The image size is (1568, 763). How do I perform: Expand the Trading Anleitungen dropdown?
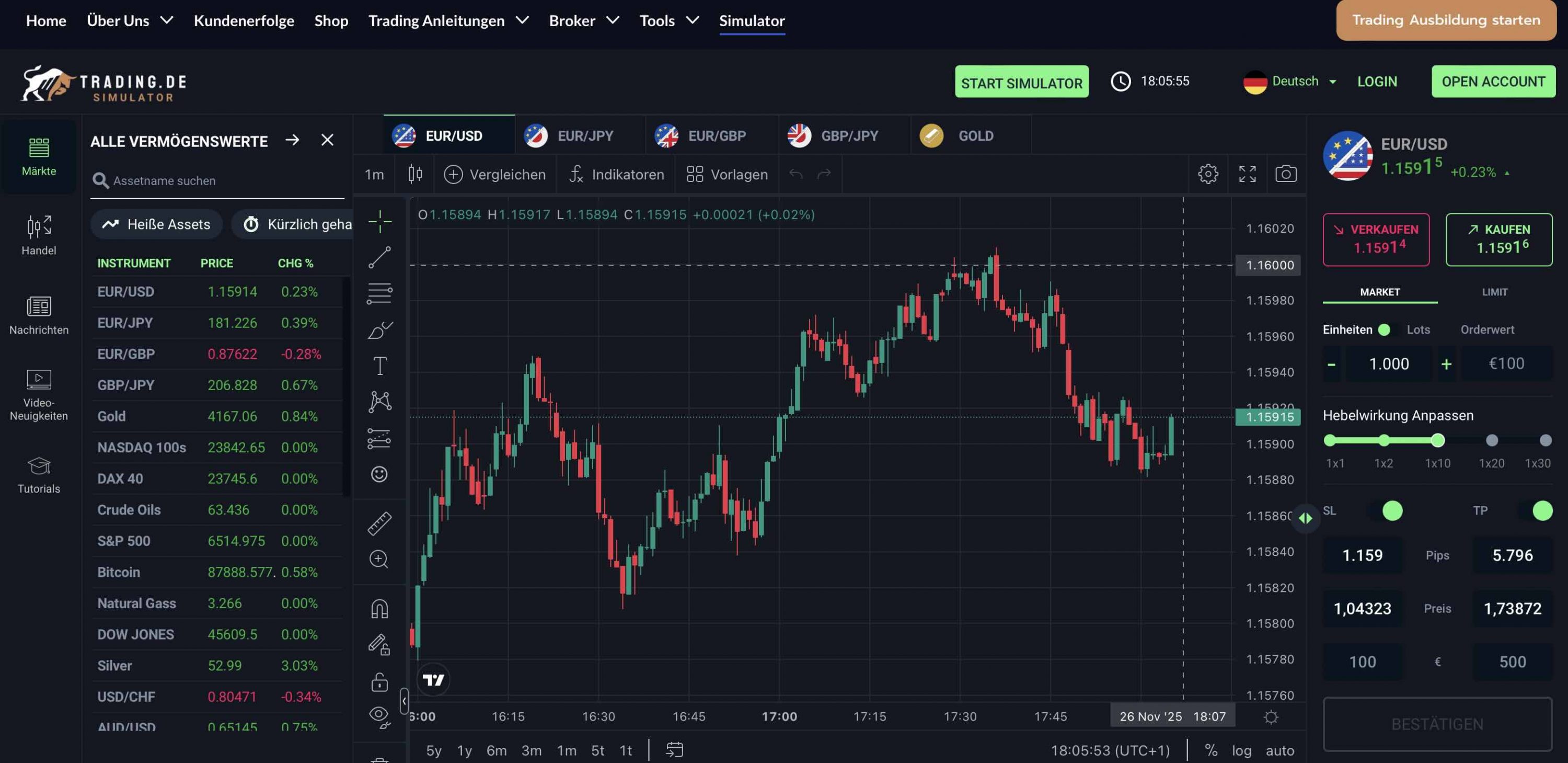point(448,21)
